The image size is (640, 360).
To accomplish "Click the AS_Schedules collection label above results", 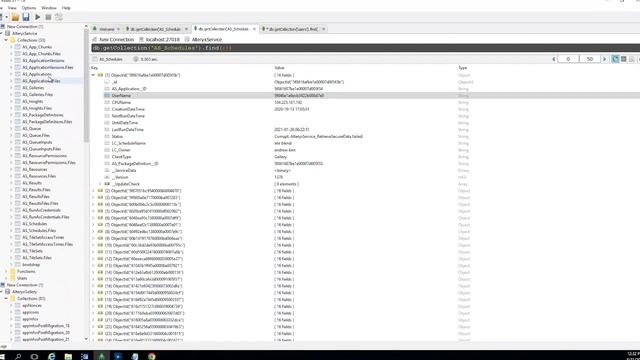I will click(x=111, y=59).
